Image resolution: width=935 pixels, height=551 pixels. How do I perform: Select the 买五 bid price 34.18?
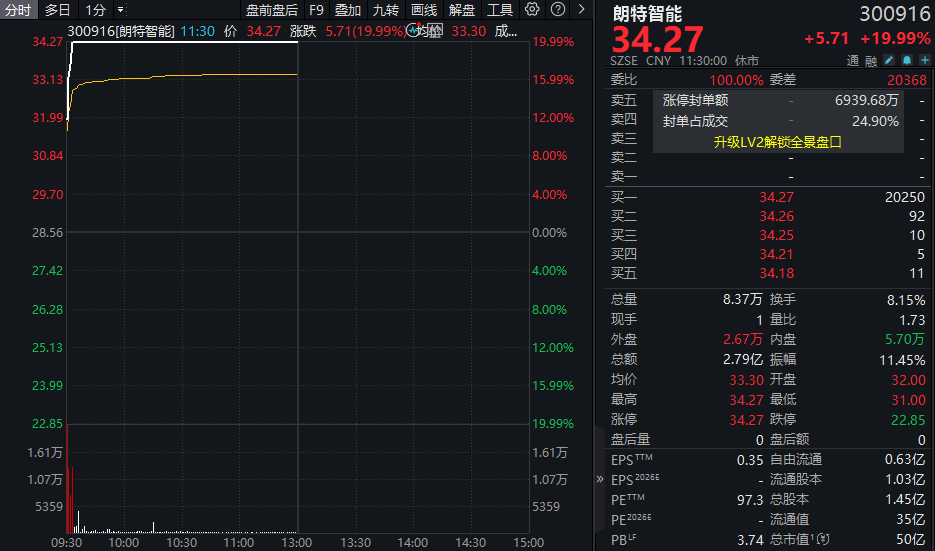pyautogui.click(x=776, y=273)
